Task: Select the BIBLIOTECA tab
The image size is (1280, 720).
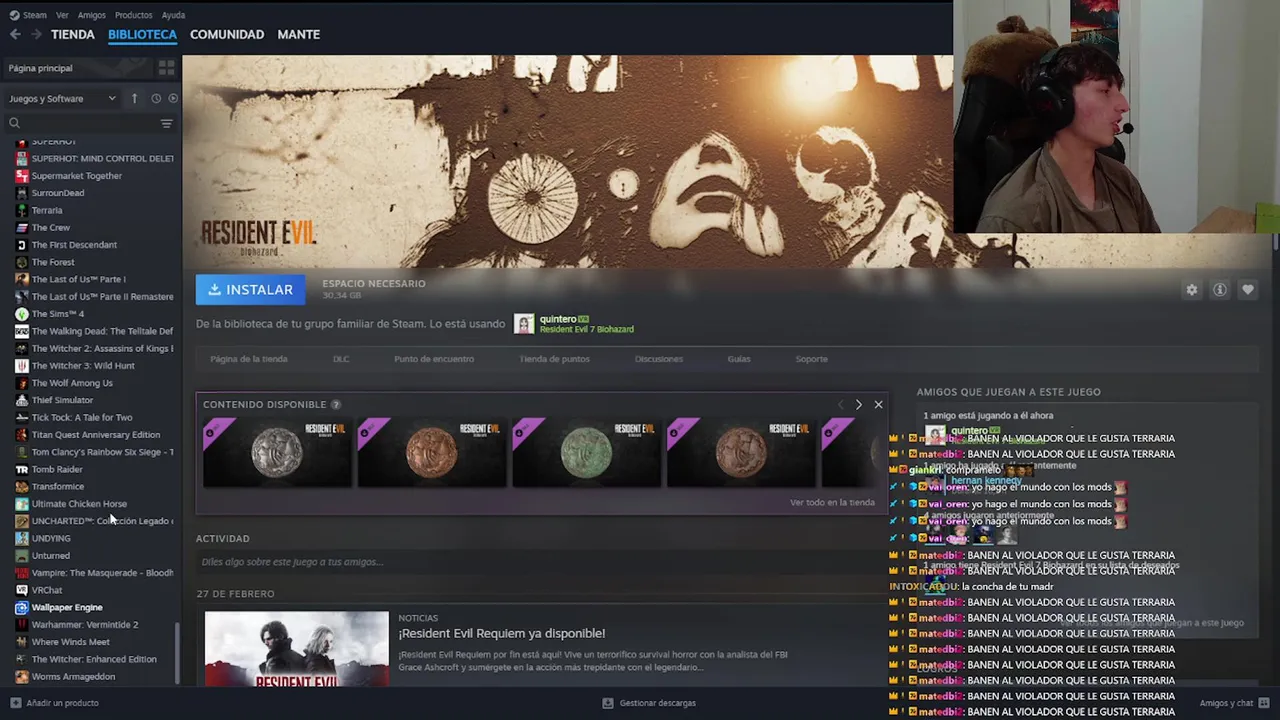Action: [x=142, y=34]
